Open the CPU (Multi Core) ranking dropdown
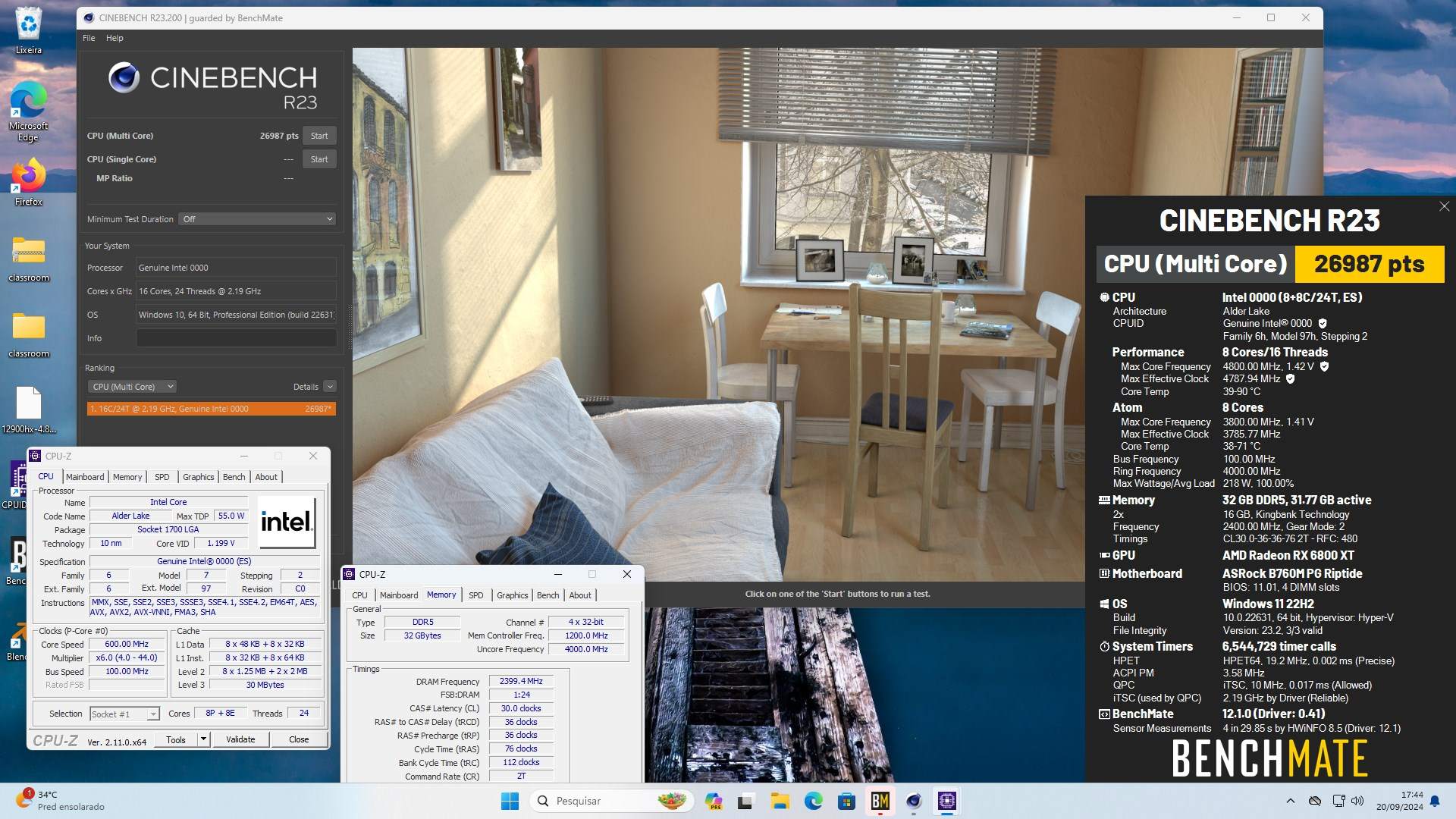The height and width of the screenshot is (819, 1456). [x=132, y=387]
